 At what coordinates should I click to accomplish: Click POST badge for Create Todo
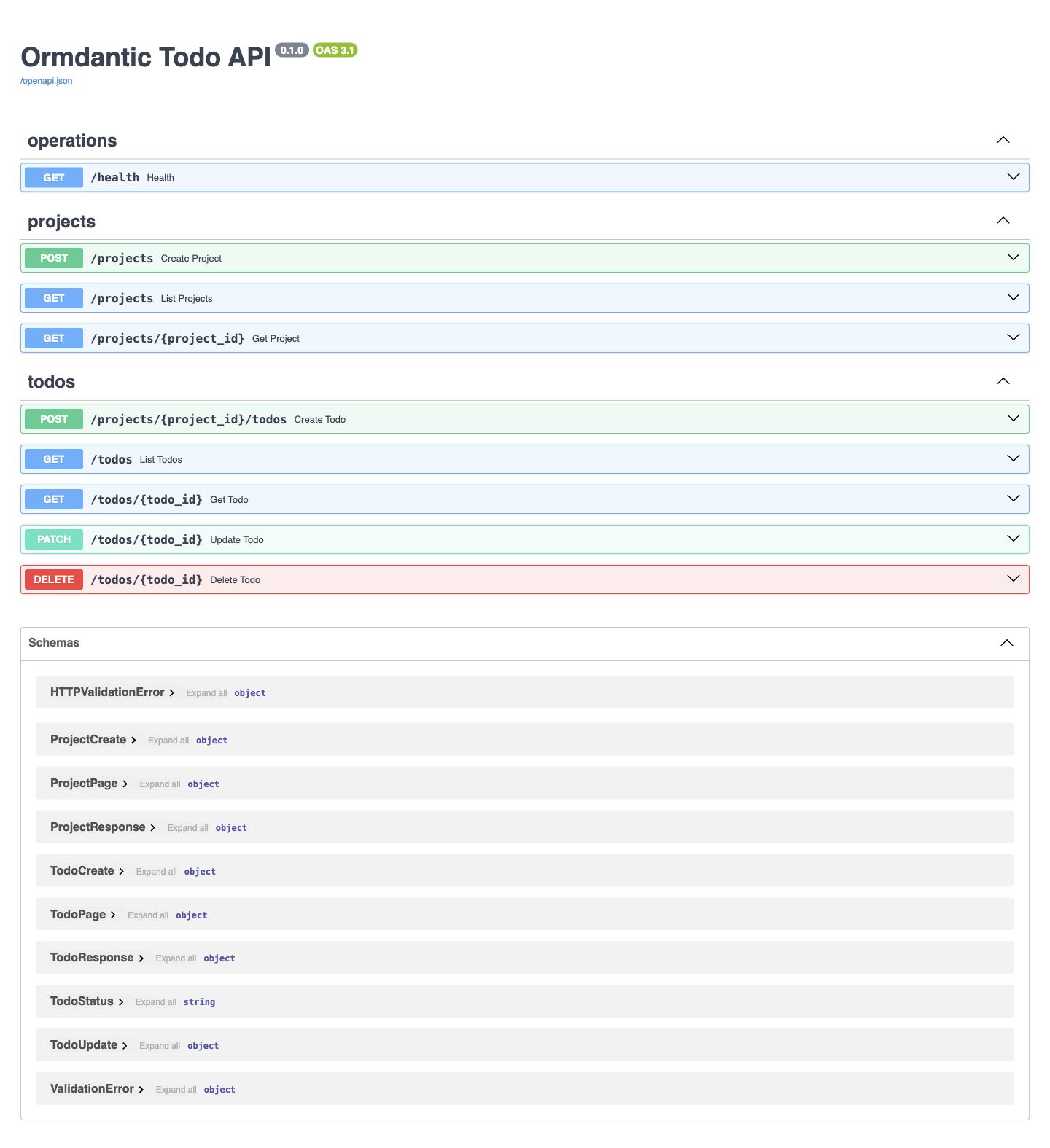click(x=54, y=419)
